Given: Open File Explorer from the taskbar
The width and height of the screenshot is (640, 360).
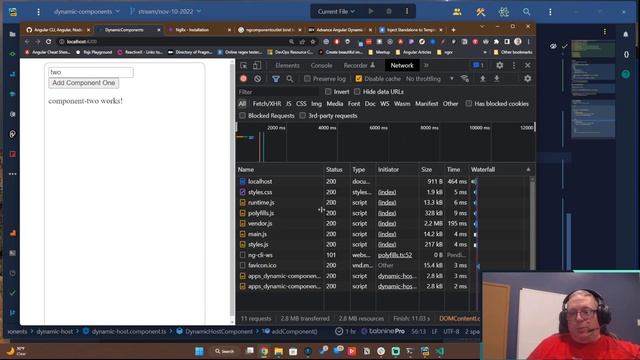Looking at the screenshot, I should point(278,351).
